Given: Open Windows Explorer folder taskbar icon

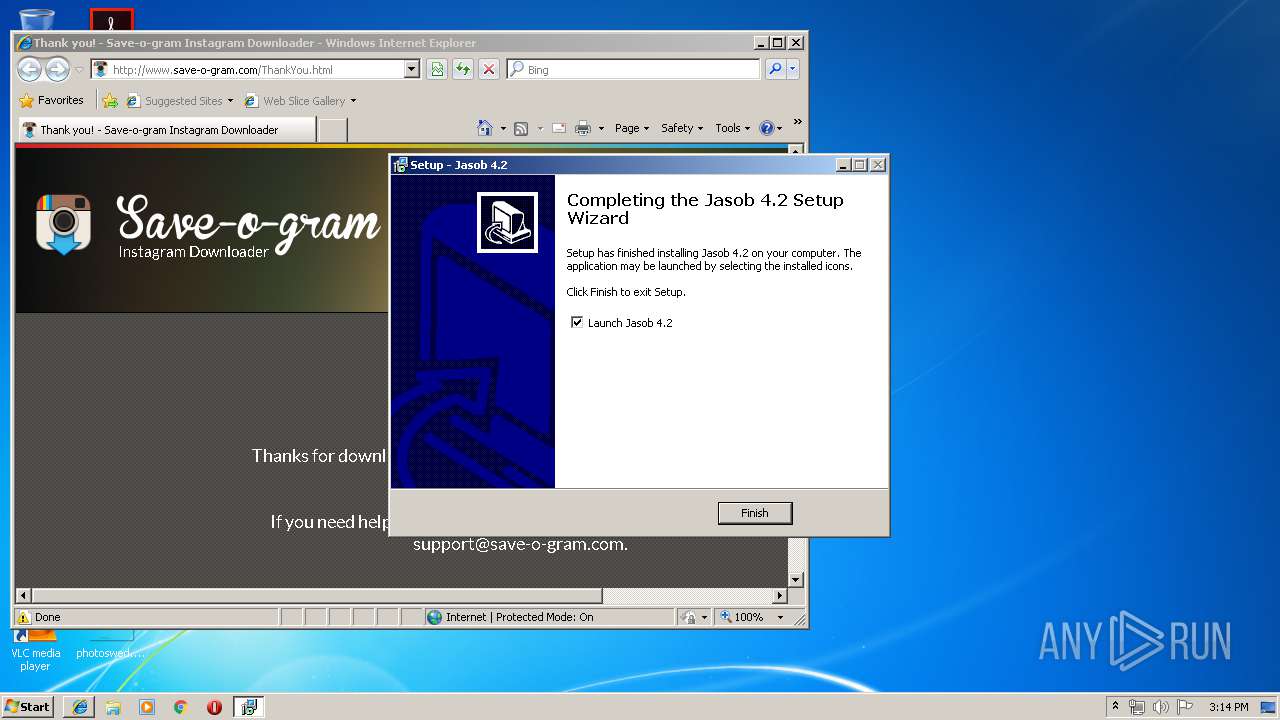Looking at the screenshot, I should coord(113,707).
